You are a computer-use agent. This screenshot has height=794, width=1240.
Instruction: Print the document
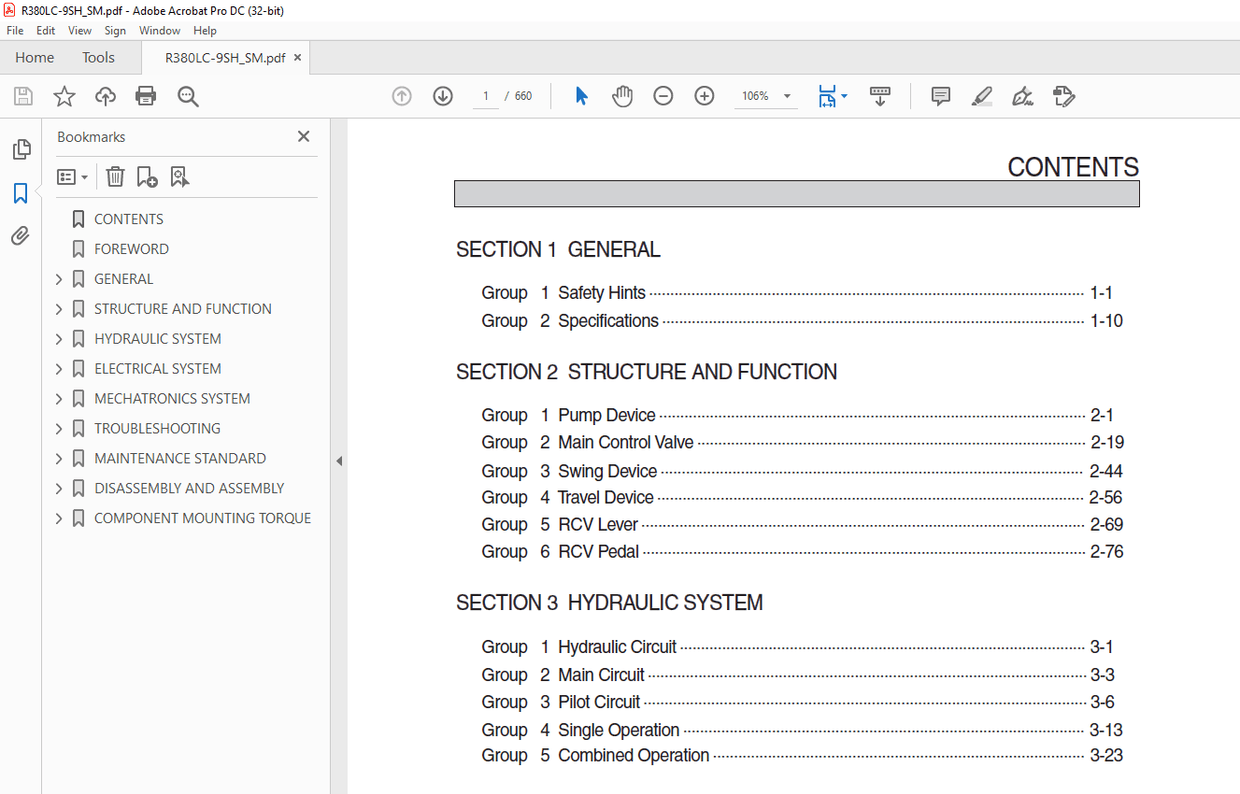pos(146,95)
